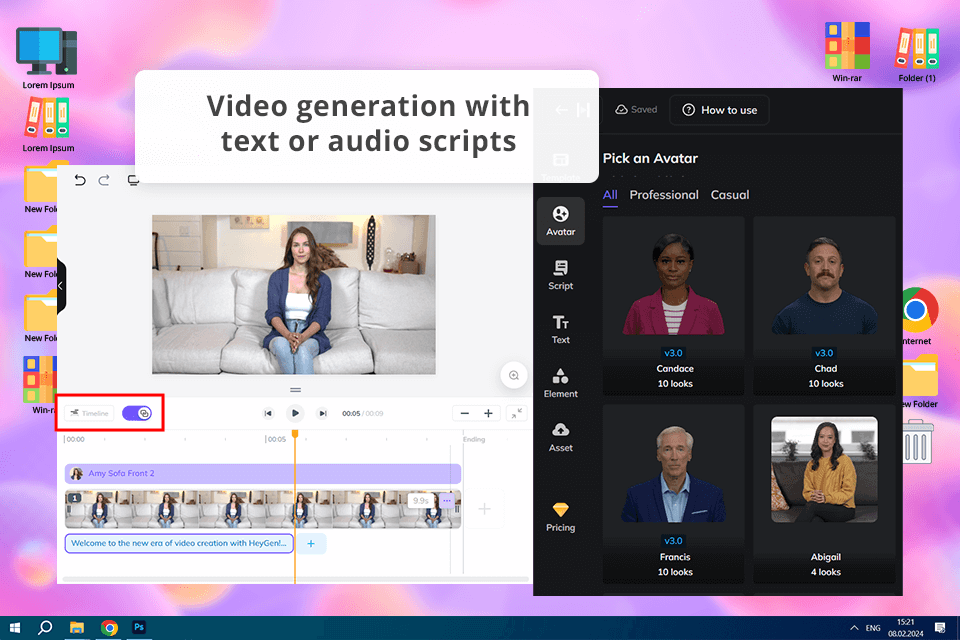The width and height of the screenshot is (960, 640).
Task: Switch to the Professional avatars tab
Action: click(x=664, y=195)
